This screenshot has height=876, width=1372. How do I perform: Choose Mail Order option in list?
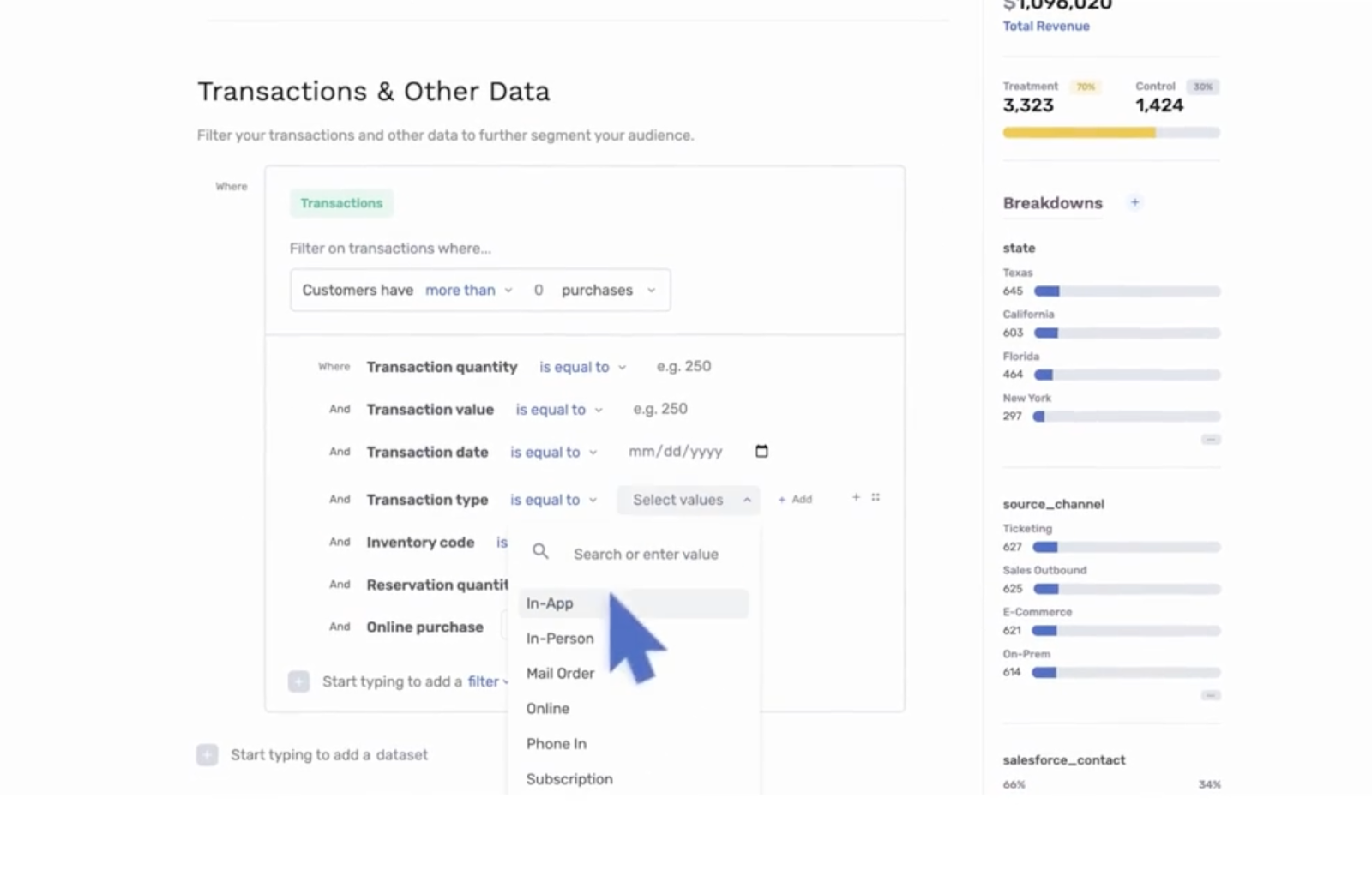click(560, 674)
